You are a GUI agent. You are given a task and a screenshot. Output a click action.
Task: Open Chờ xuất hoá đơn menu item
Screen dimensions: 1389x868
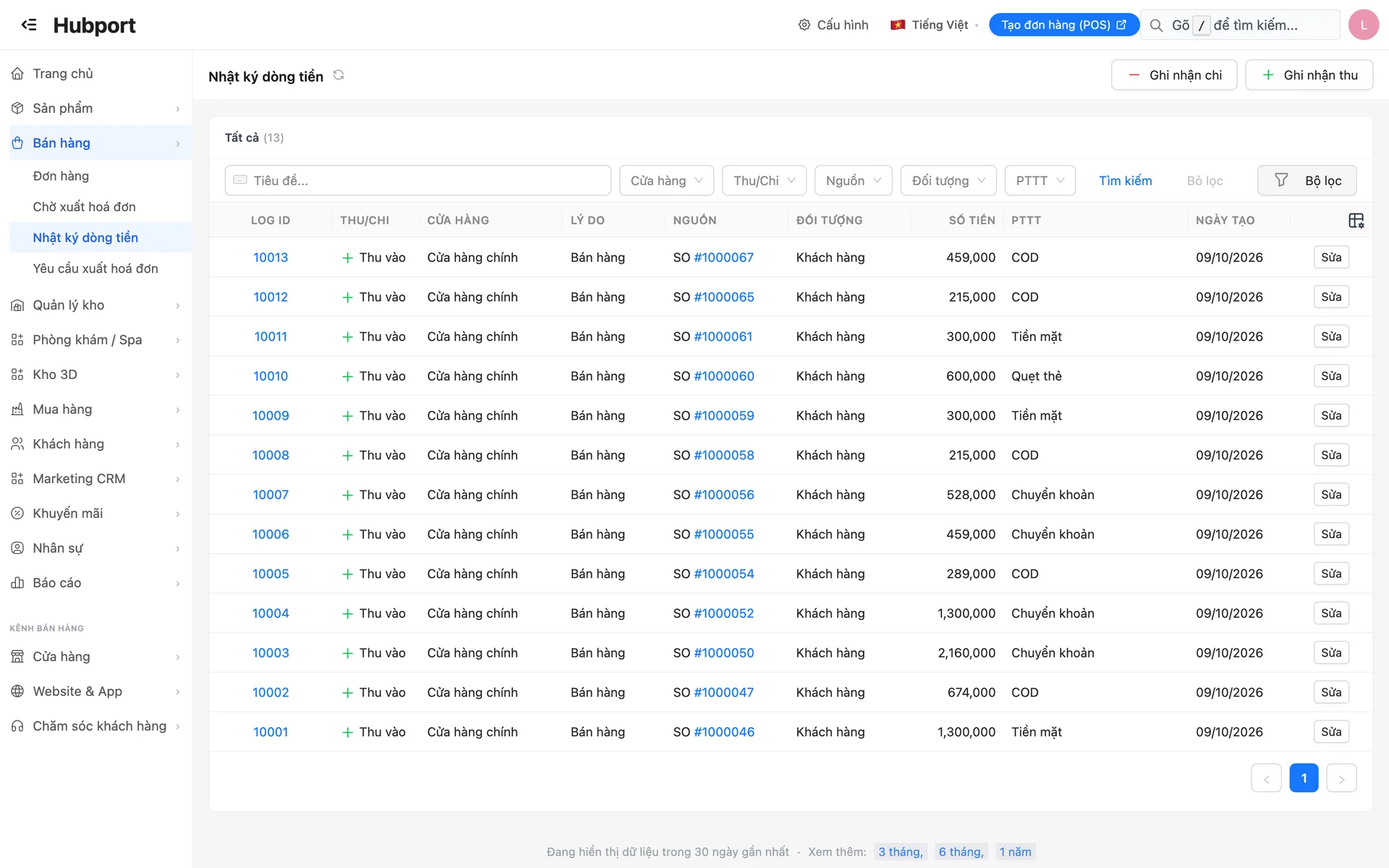pyautogui.click(x=84, y=207)
